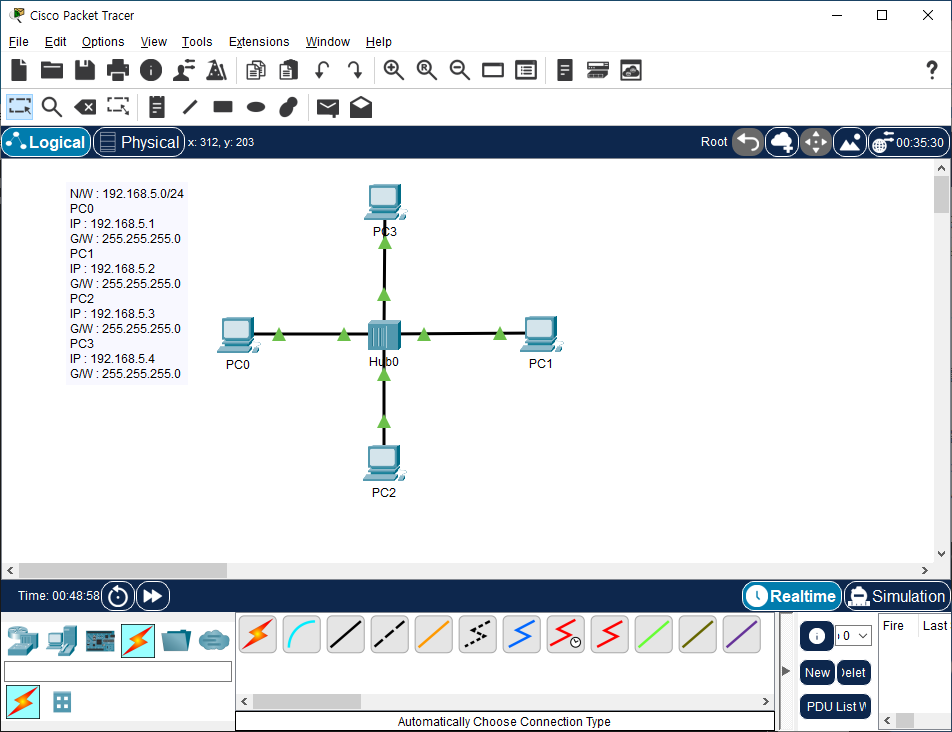The width and height of the screenshot is (952, 732).
Task: Switch to Realtime mode
Action: 792,596
